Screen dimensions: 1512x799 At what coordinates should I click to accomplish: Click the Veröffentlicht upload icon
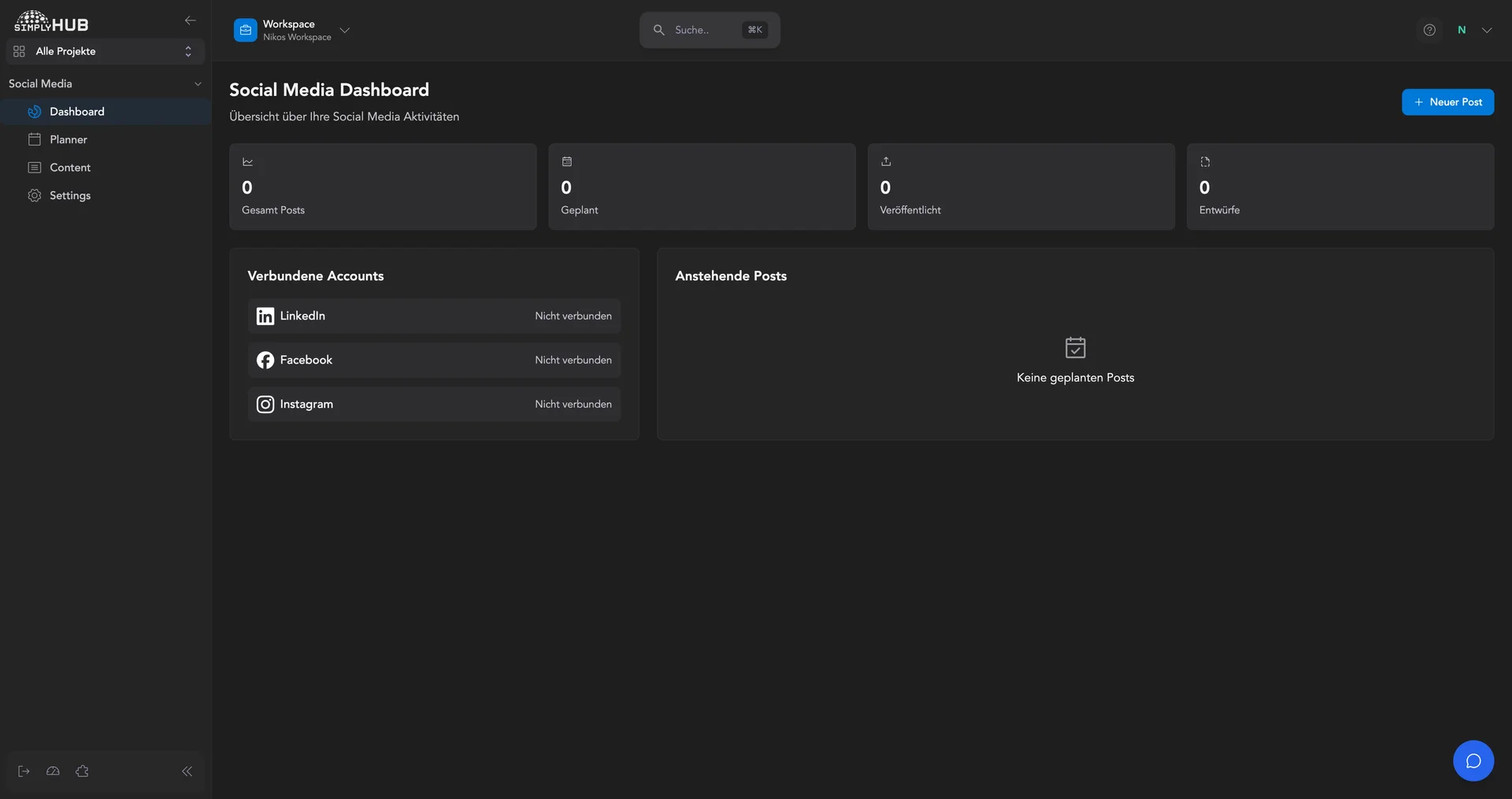886,161
